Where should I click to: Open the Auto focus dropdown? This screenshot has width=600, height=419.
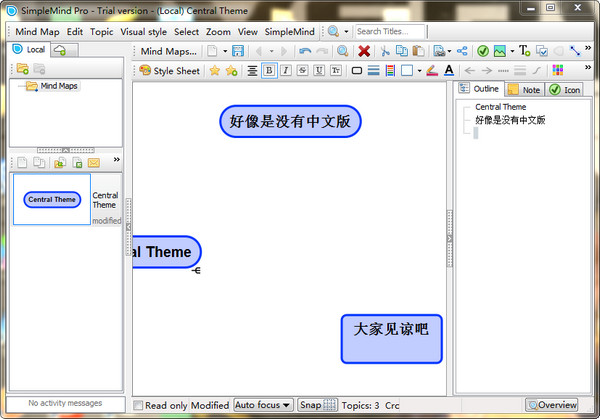(x=263, y=405)
